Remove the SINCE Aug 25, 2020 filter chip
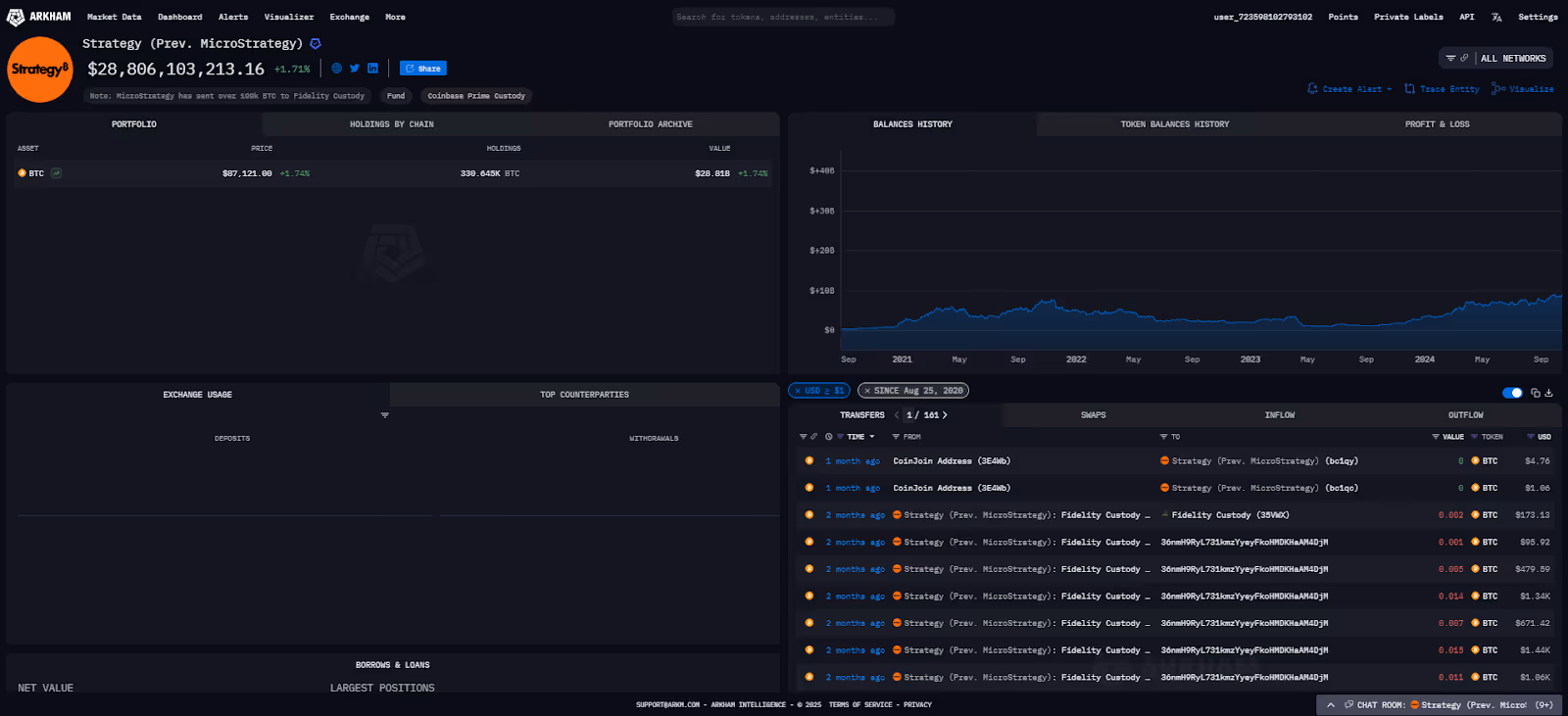Viewport: 1568px width, 716px height. click(x=867, y=391)
